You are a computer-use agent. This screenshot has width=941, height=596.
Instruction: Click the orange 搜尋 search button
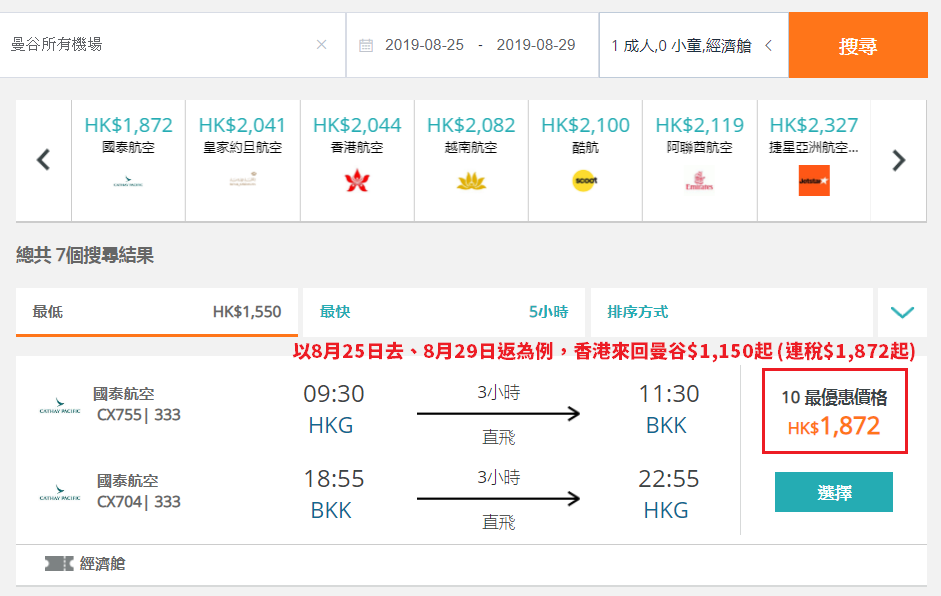coord(858,46)
